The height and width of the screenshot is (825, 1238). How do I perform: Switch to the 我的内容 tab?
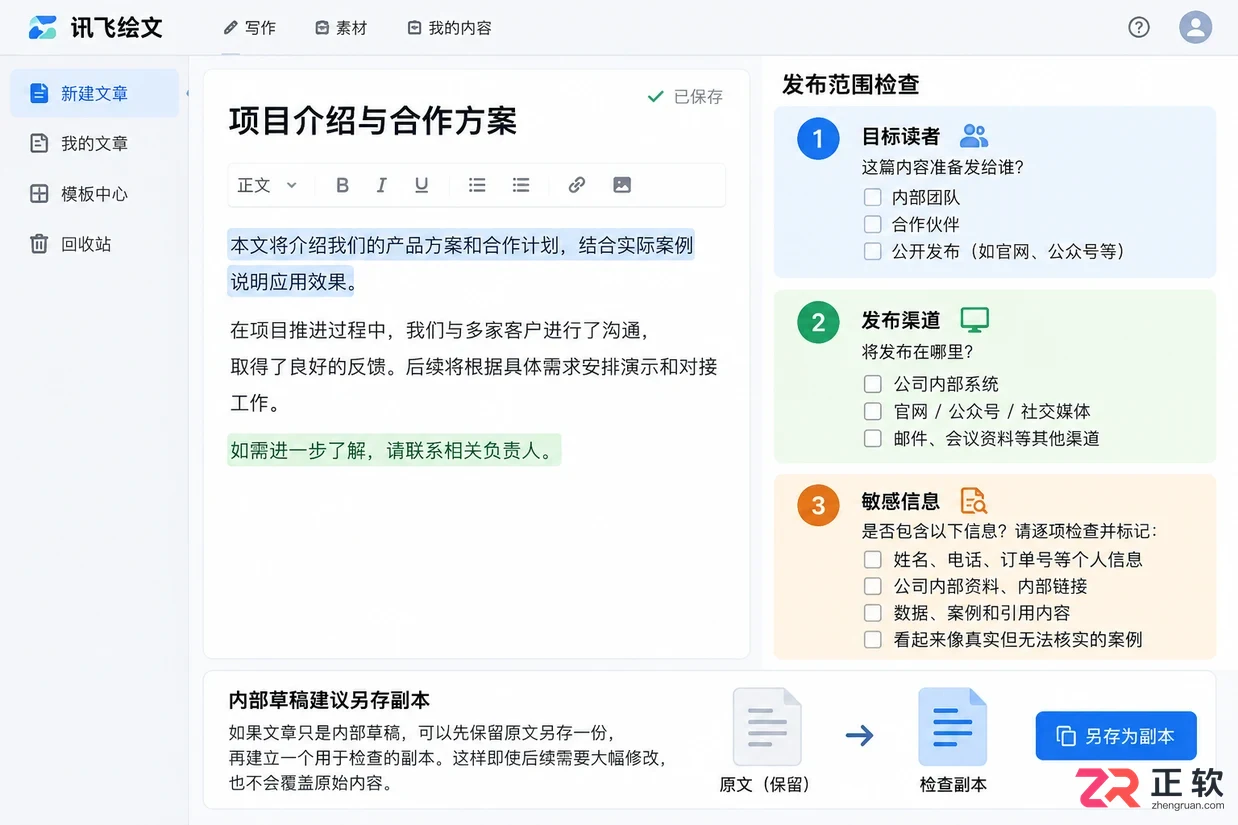pyautogui.click(x=449, y=28)
